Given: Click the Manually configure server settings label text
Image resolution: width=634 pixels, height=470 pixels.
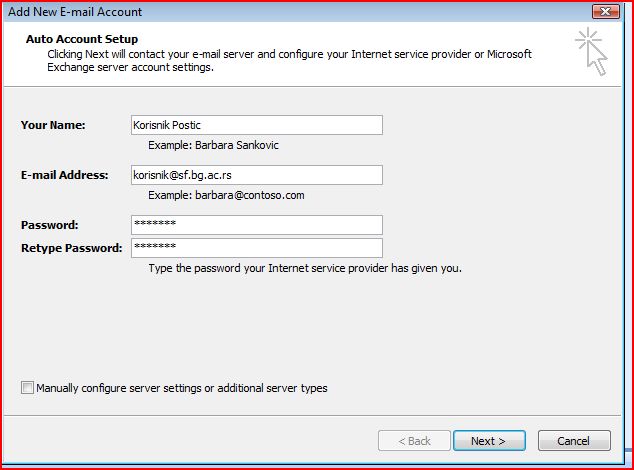Looking at the screenshot, I should [x=182, y=388].
